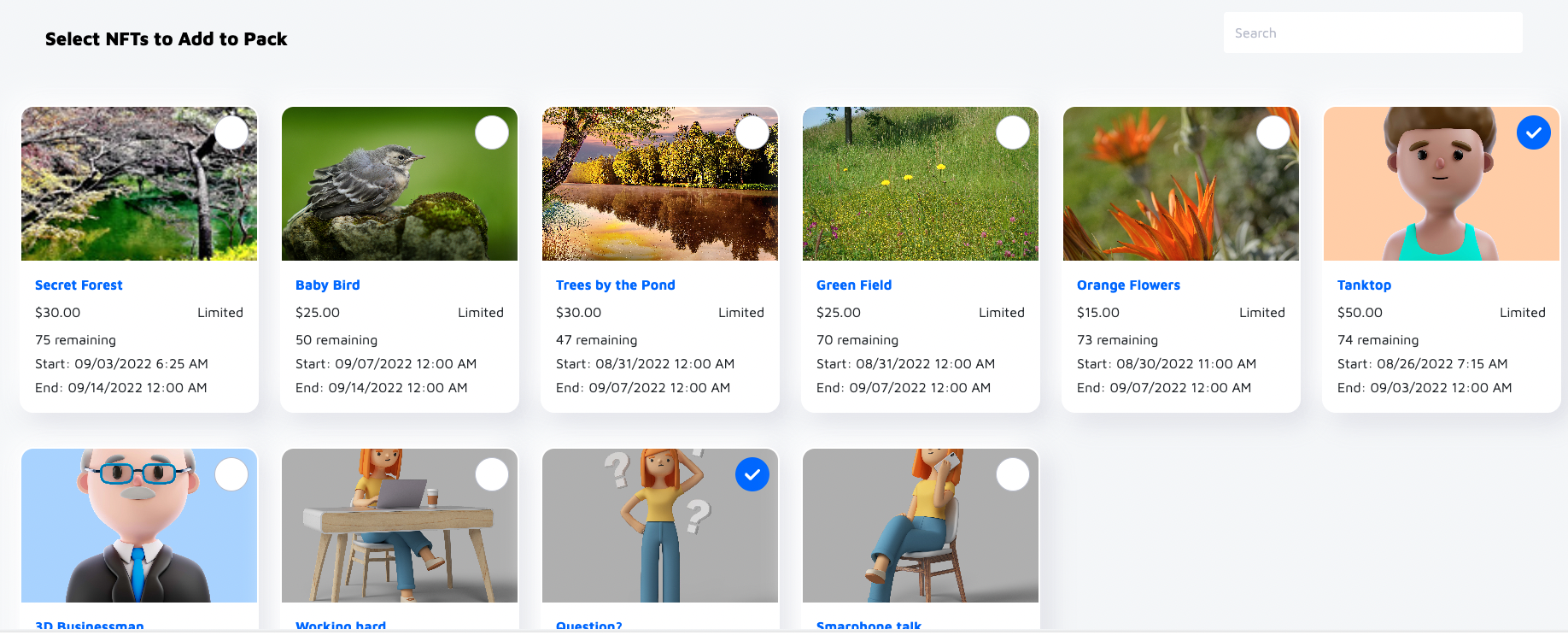
Task: Click the "Select NFTs to Add to Pack" heading
Action: [166, 39]
